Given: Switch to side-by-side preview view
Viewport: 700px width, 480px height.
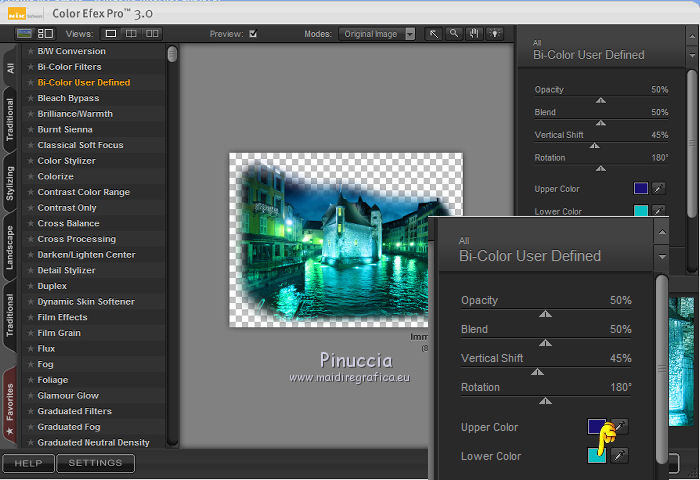Looking at the screenshot, I should pos(152,34).
